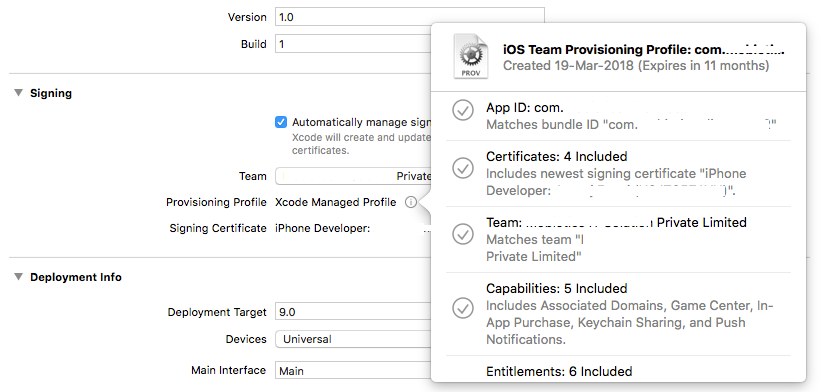Open the Team dropdown
Screen dimensions: 821x392
353,176
